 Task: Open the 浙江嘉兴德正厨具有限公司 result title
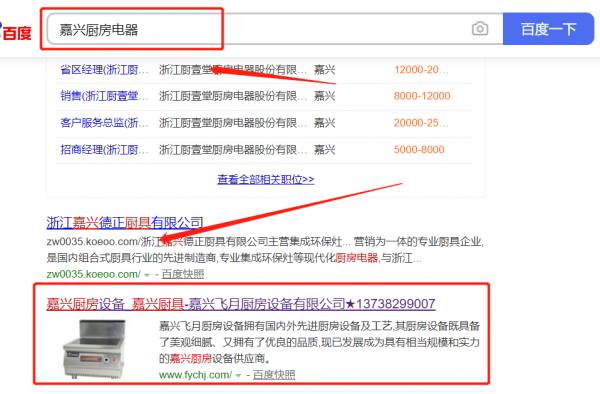125,223
